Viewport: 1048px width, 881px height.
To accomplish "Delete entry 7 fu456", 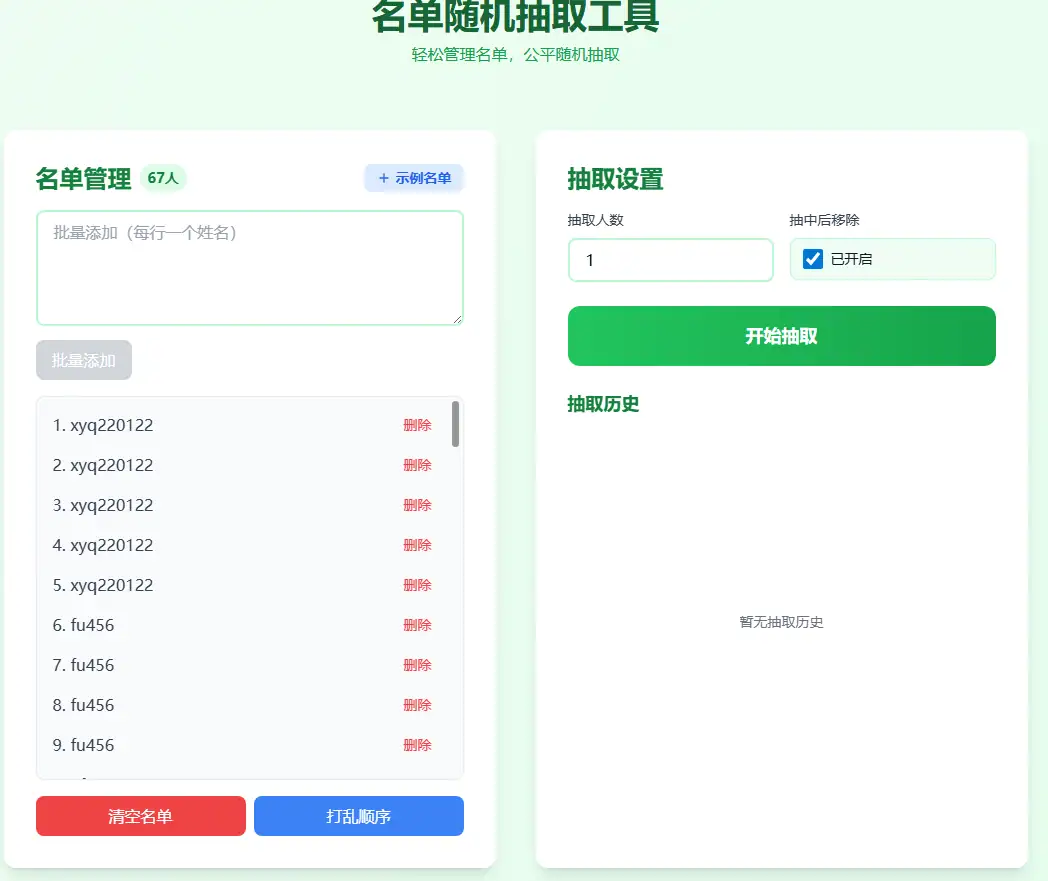I will click(x=417, y=665).
